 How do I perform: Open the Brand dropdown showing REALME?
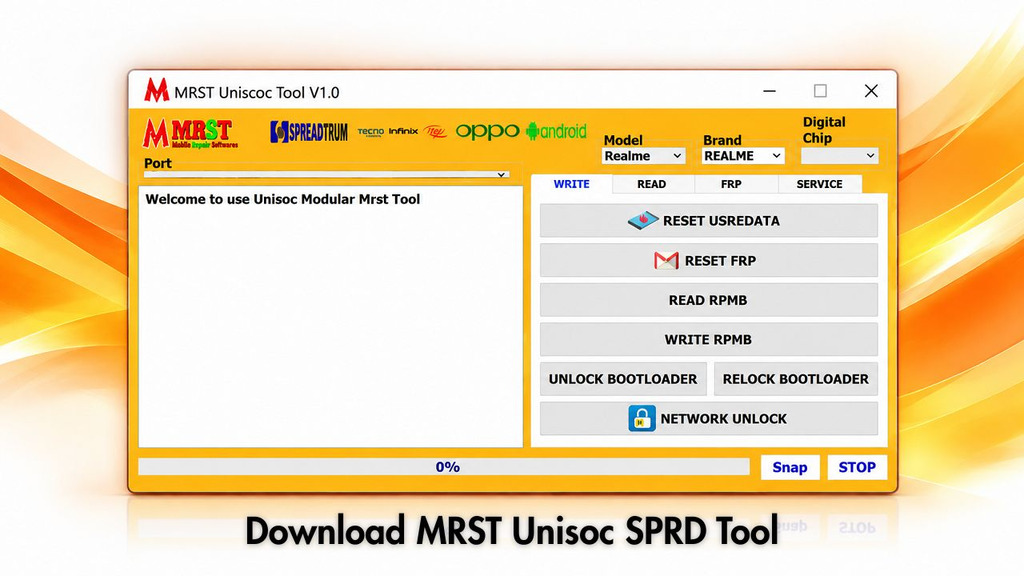pyautogui.click(x=743, y=156)
